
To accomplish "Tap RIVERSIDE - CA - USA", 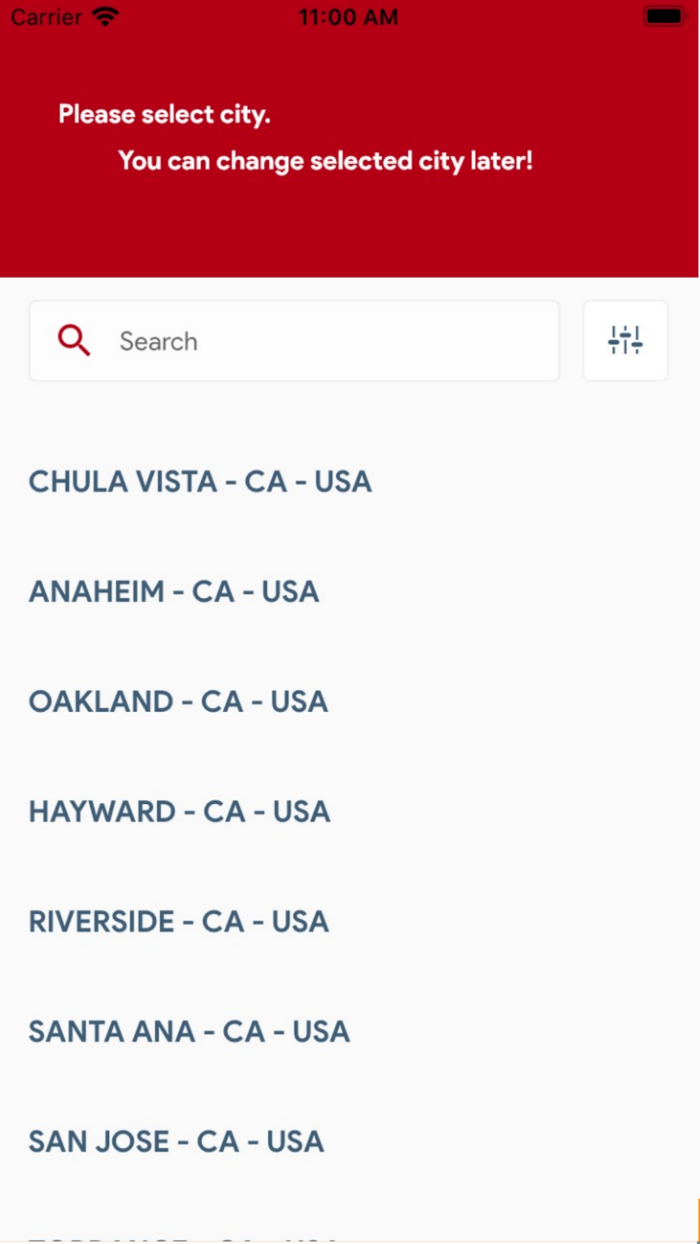I will coord(178,922).
